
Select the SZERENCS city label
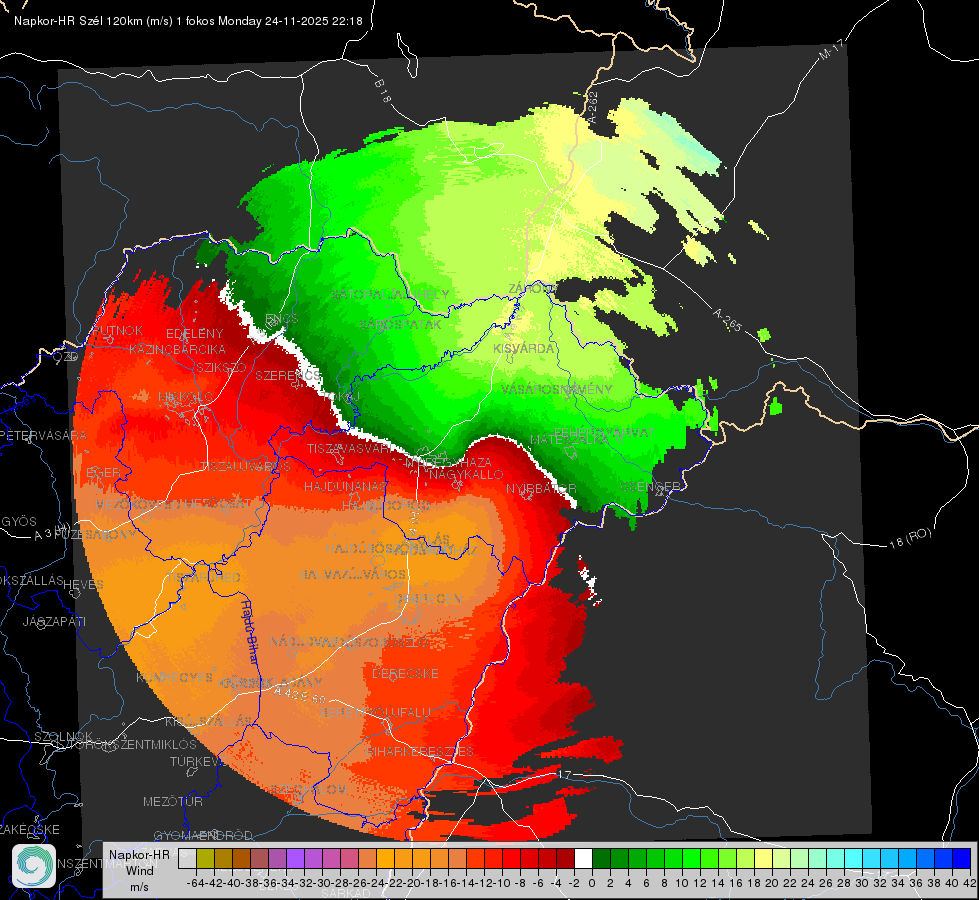[288, 376]
